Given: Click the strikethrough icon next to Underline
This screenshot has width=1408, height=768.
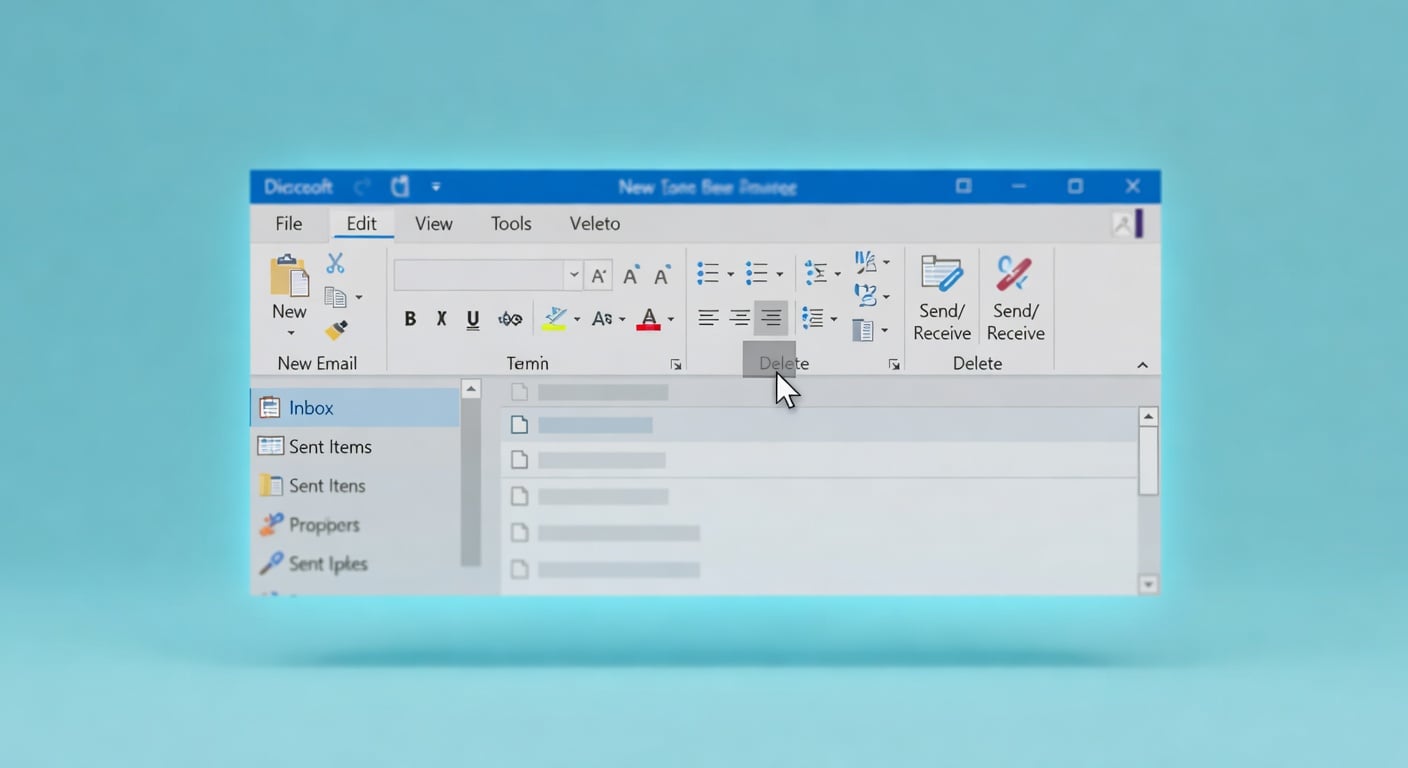Looking at the screenshot, I should pyautogui.click(x=510, y=319).
